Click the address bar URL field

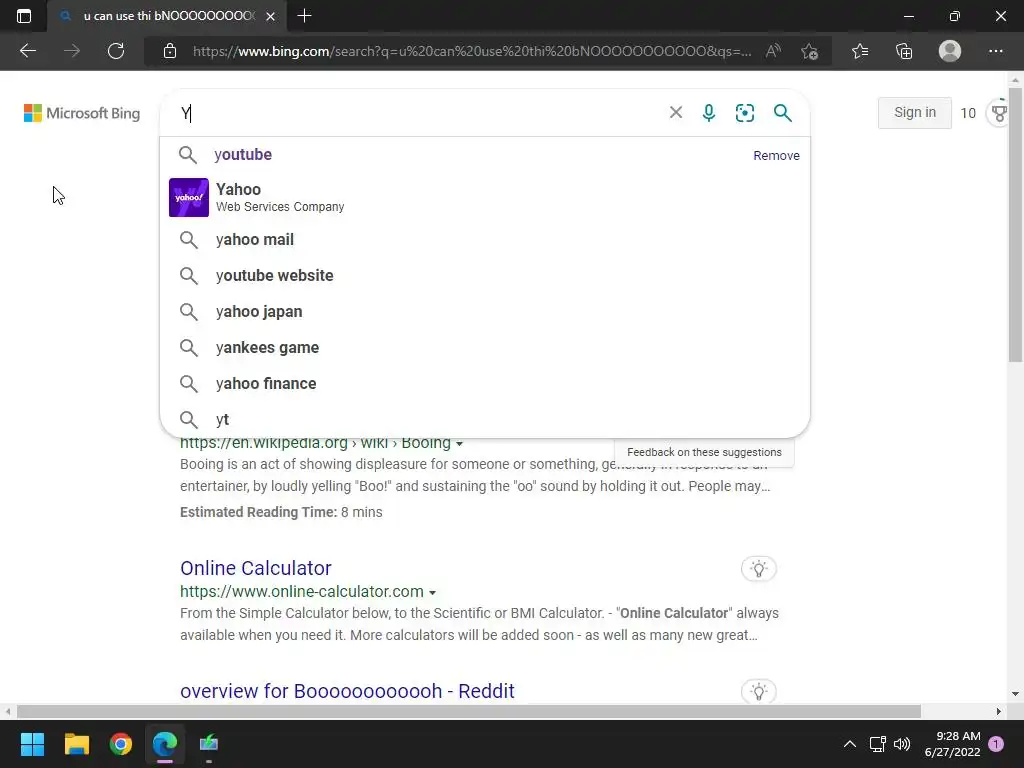tap(472, 51)
